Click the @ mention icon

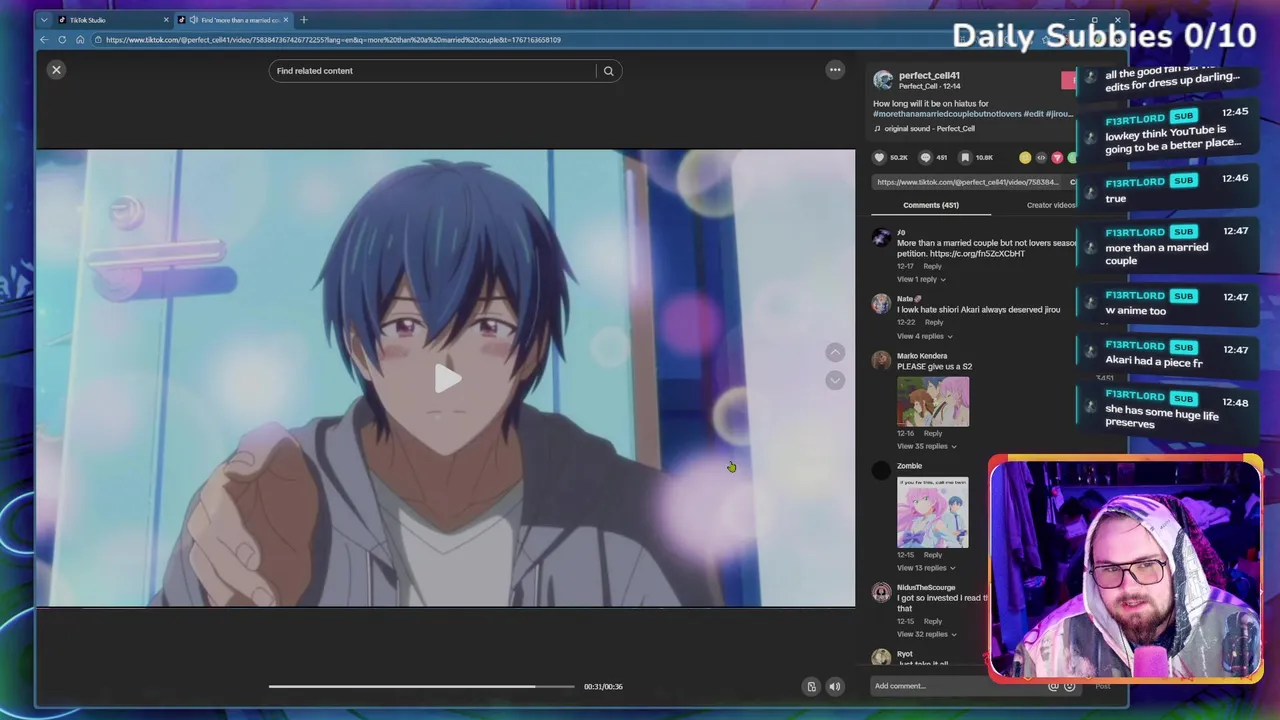[1053, 686]
